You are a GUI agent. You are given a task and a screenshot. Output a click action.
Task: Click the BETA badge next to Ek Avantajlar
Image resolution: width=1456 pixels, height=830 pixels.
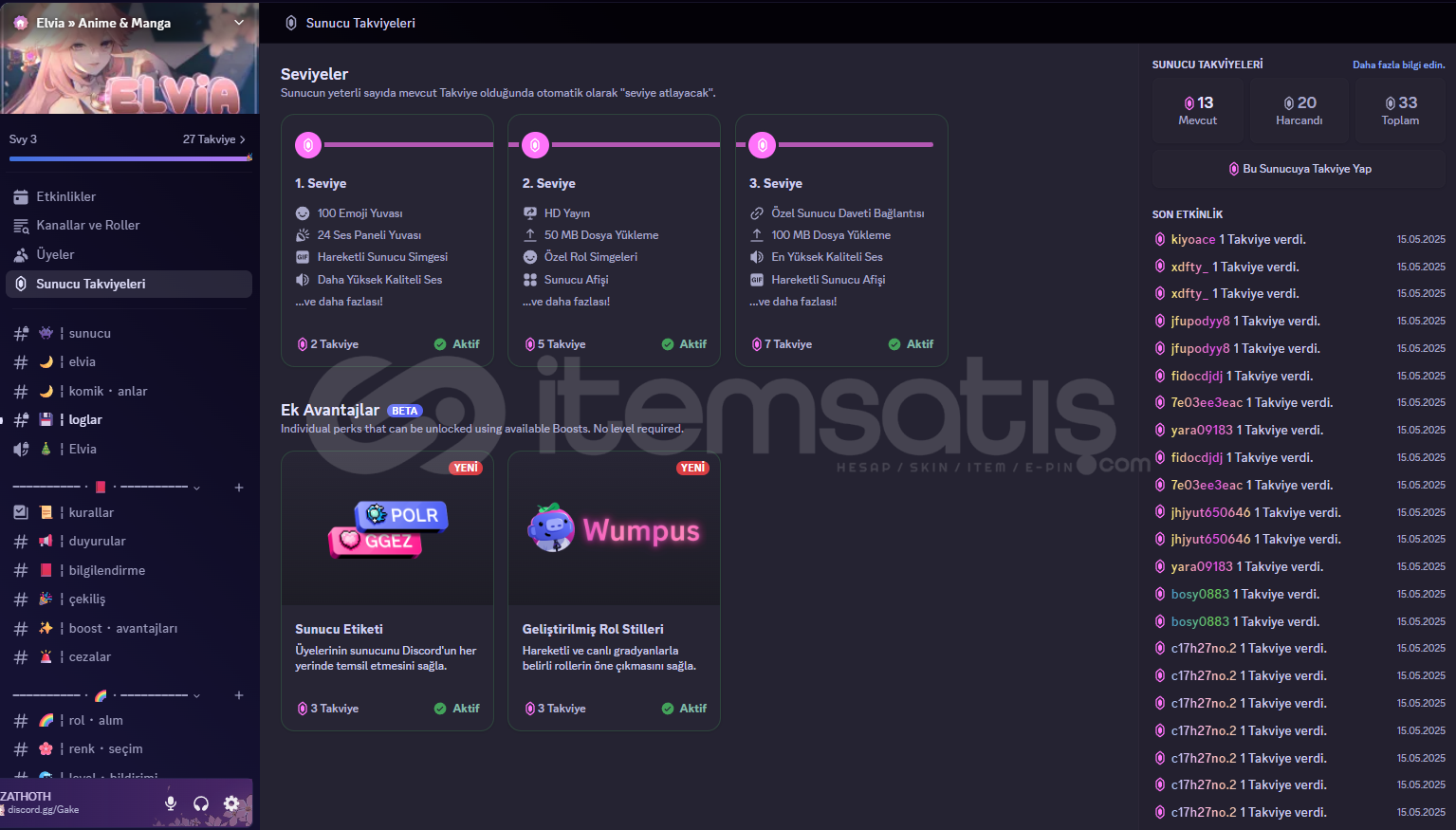pos(405,411)
